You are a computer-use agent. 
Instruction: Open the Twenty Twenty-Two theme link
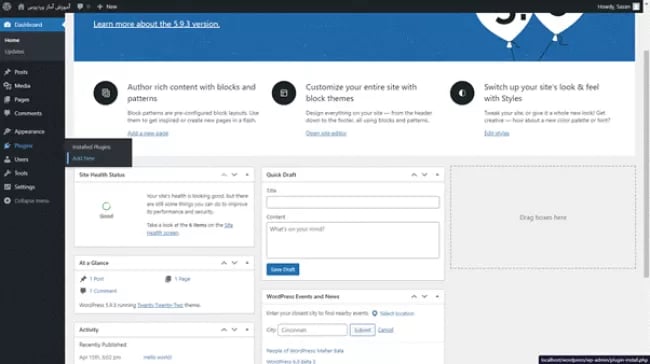coord(160,305)
